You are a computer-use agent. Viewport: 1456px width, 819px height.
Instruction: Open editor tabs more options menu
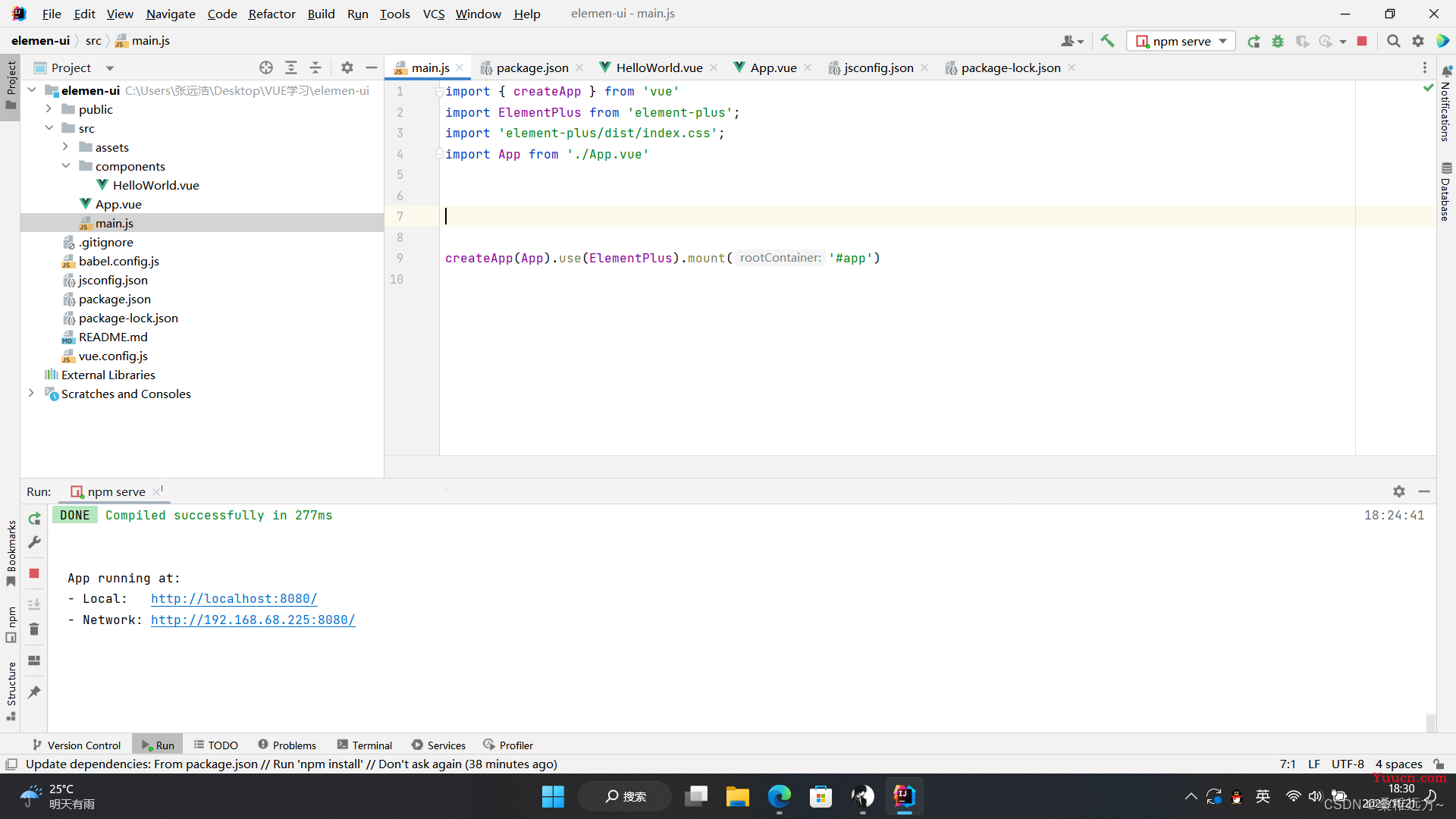pyautogui.click(x=1425, y=67)
